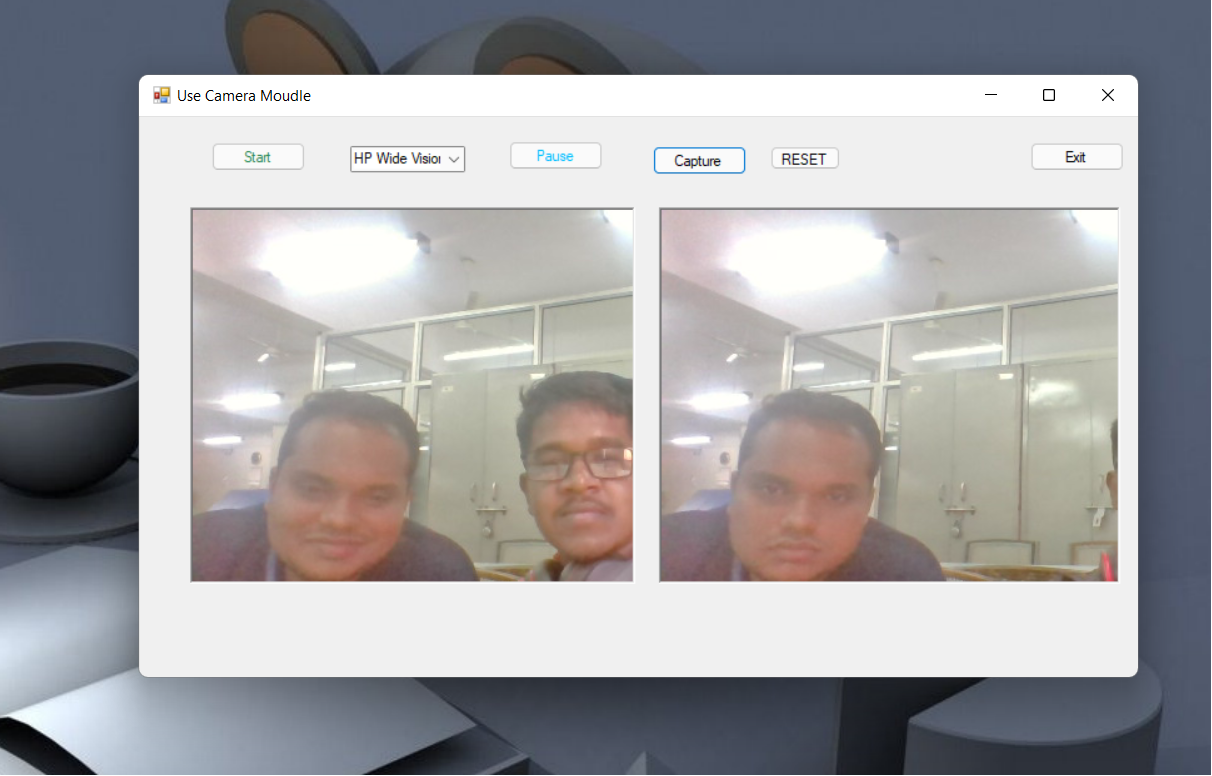The height and width of the screenshot is (776, 1212).
Task: Minimize the Use Camera Moudle window
Action: (x=991, y=95)
